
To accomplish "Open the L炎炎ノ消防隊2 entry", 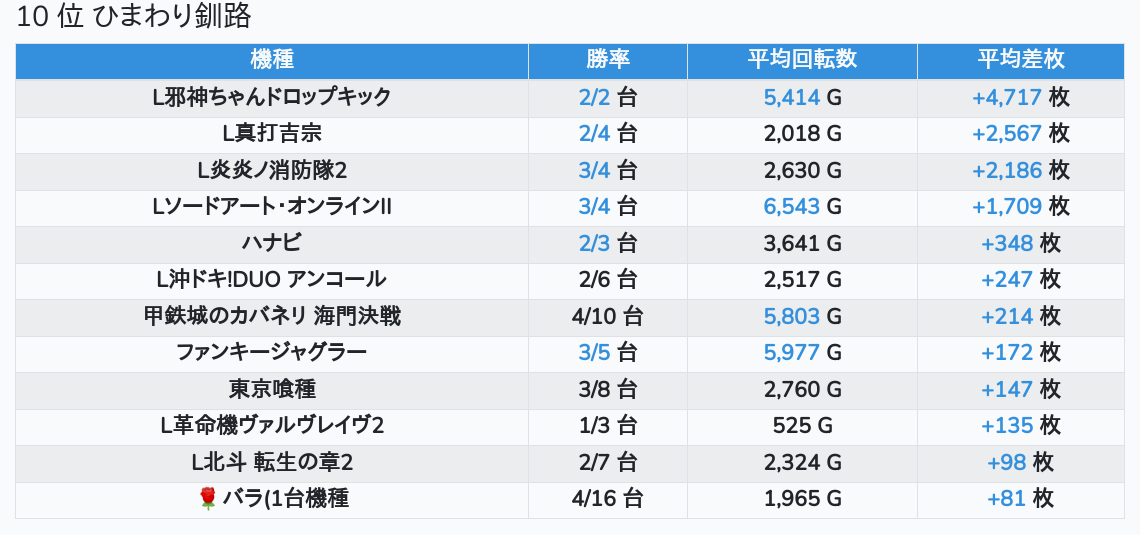I will pos(272,170).
